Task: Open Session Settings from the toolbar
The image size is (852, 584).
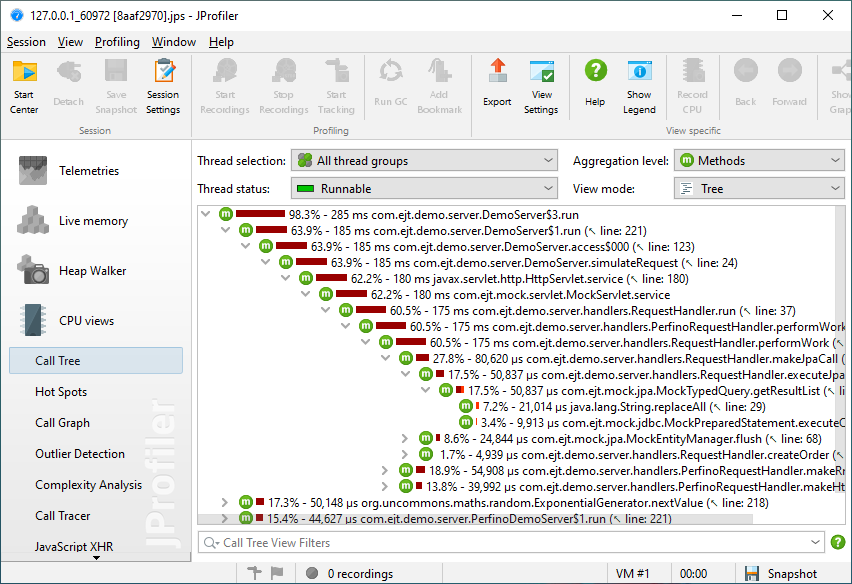Action: (x=163, y=72)
